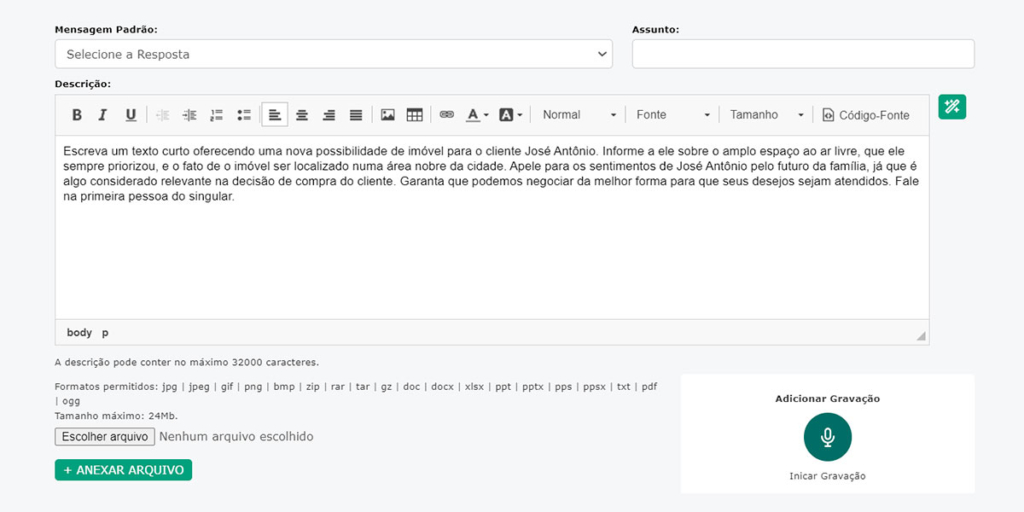
Task: Toggle italic formatting in editor toolbar
Action: 103,115
